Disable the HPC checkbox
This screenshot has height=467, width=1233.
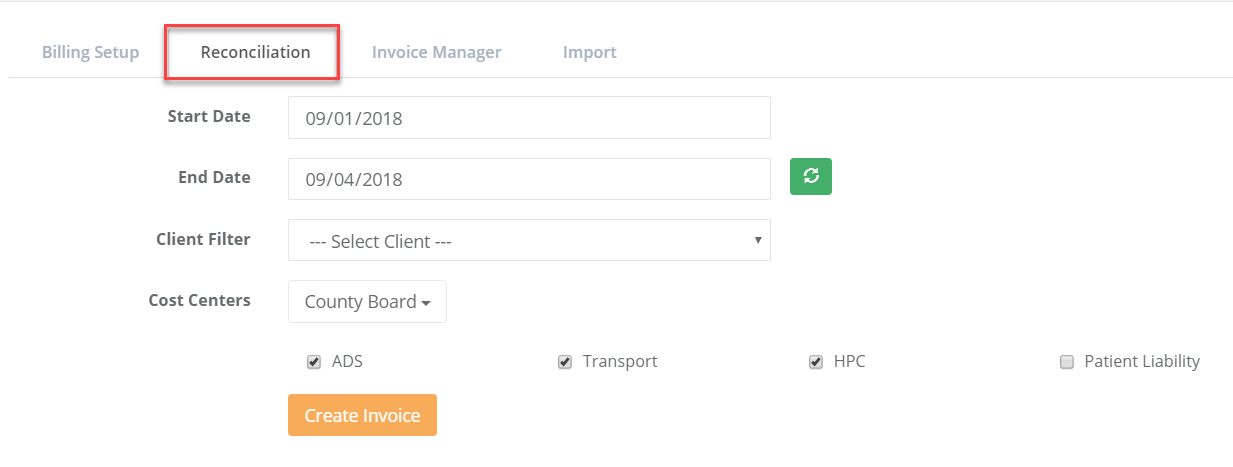pos(816,362)
